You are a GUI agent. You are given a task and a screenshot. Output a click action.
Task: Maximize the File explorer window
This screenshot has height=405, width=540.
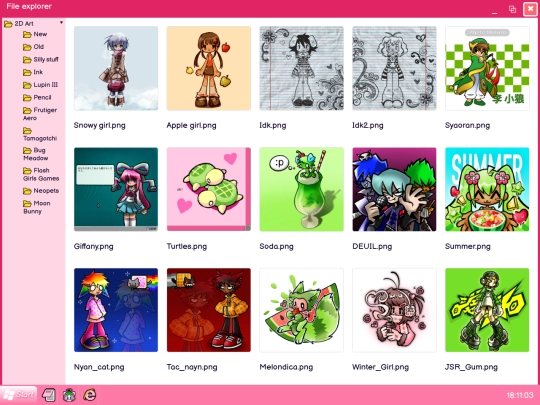coord(512,9)
